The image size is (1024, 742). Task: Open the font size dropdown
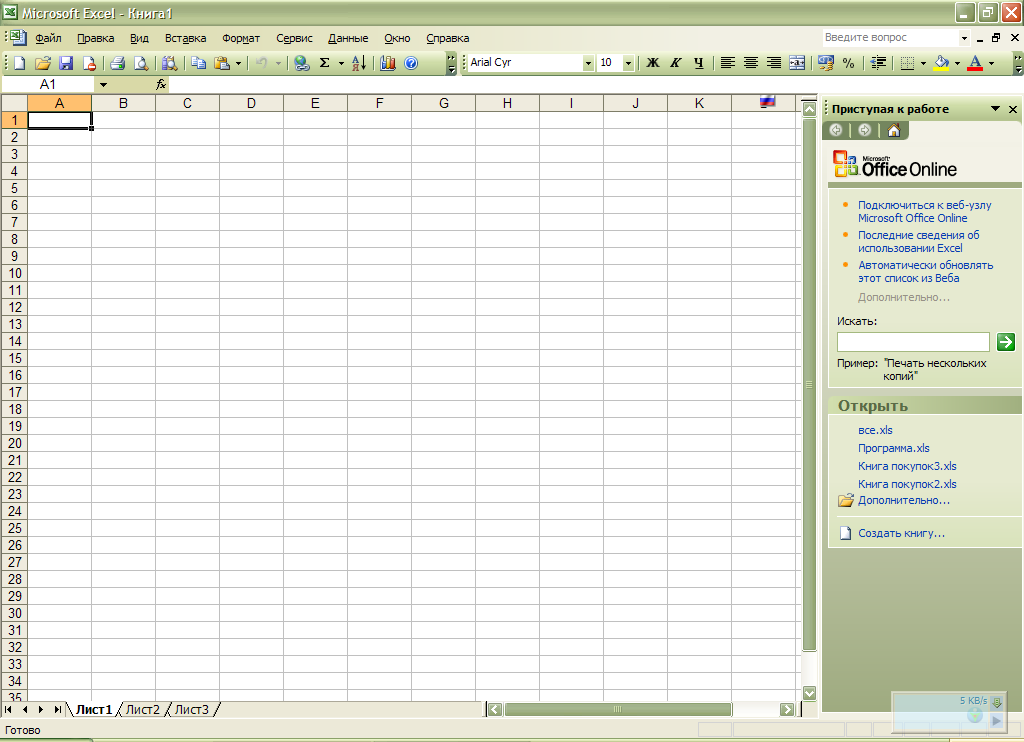click(x=628, y=63)
